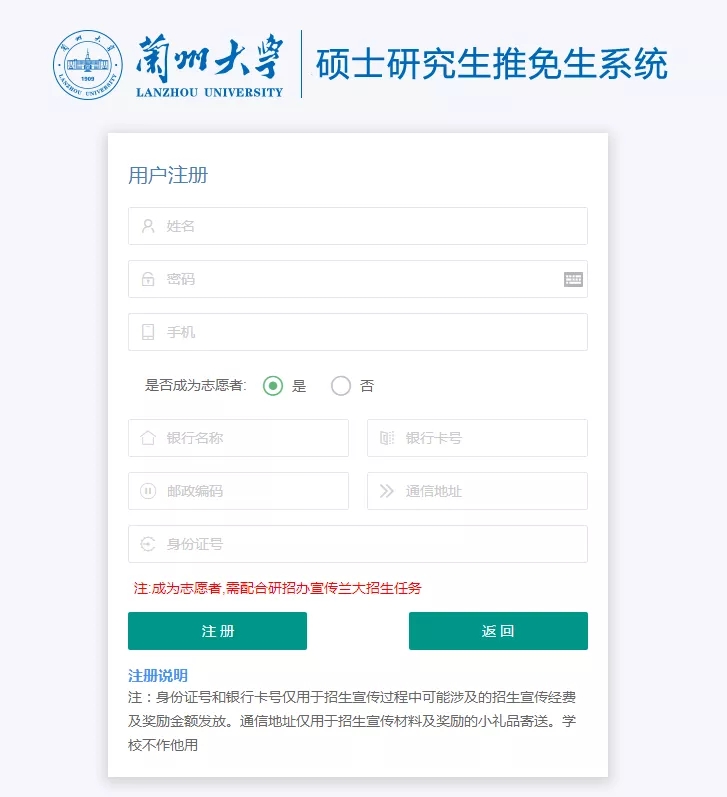Focus the 通信地址 mailing address field
727x797 pixels.
coord(477,491)
